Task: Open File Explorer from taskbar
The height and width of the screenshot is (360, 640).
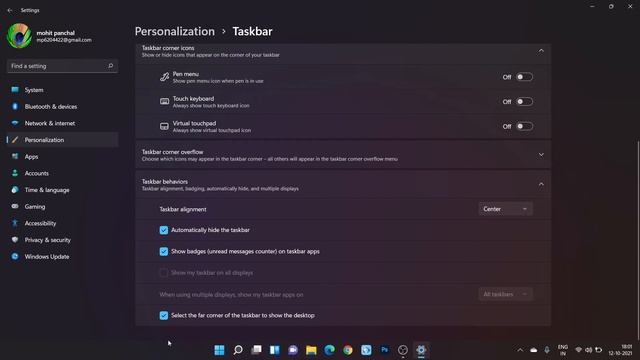Action: (311, 350)
